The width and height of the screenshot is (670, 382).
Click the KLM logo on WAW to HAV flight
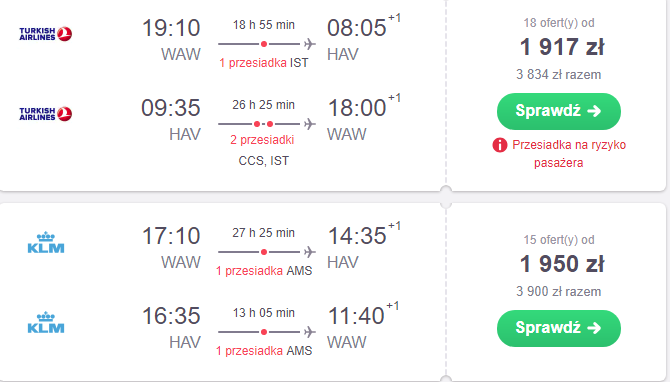click(46, 242)
